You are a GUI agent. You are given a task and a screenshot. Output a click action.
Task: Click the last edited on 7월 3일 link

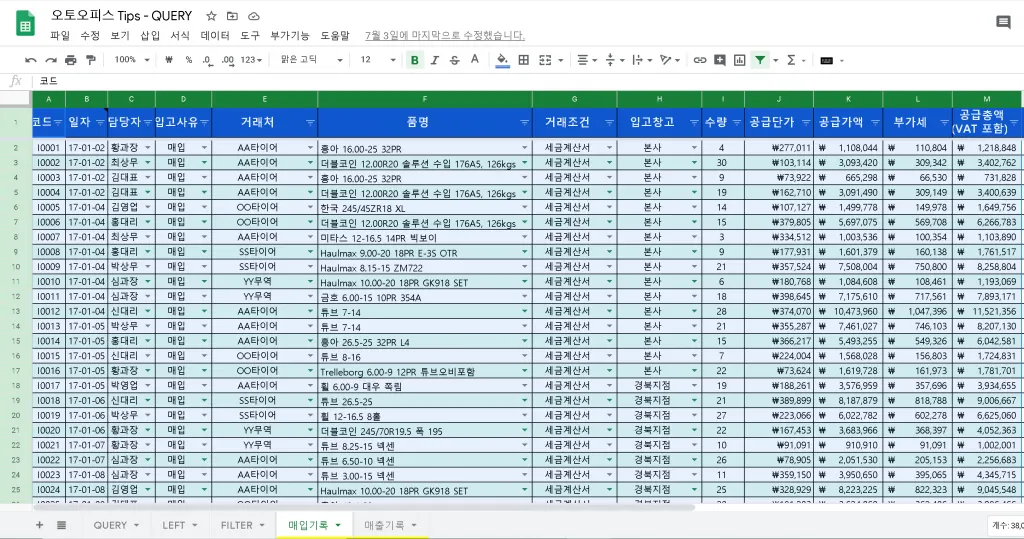tap(444, 35)
